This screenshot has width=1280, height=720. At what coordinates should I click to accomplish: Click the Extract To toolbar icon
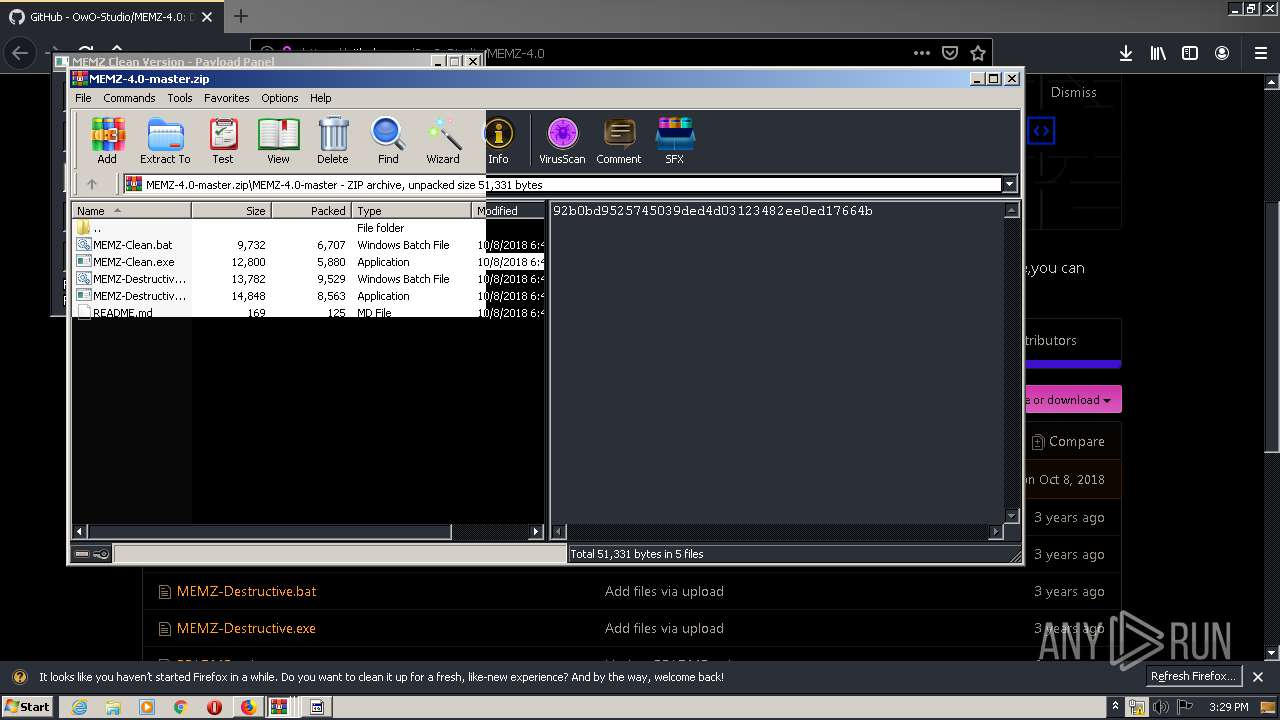coord(165,140)
